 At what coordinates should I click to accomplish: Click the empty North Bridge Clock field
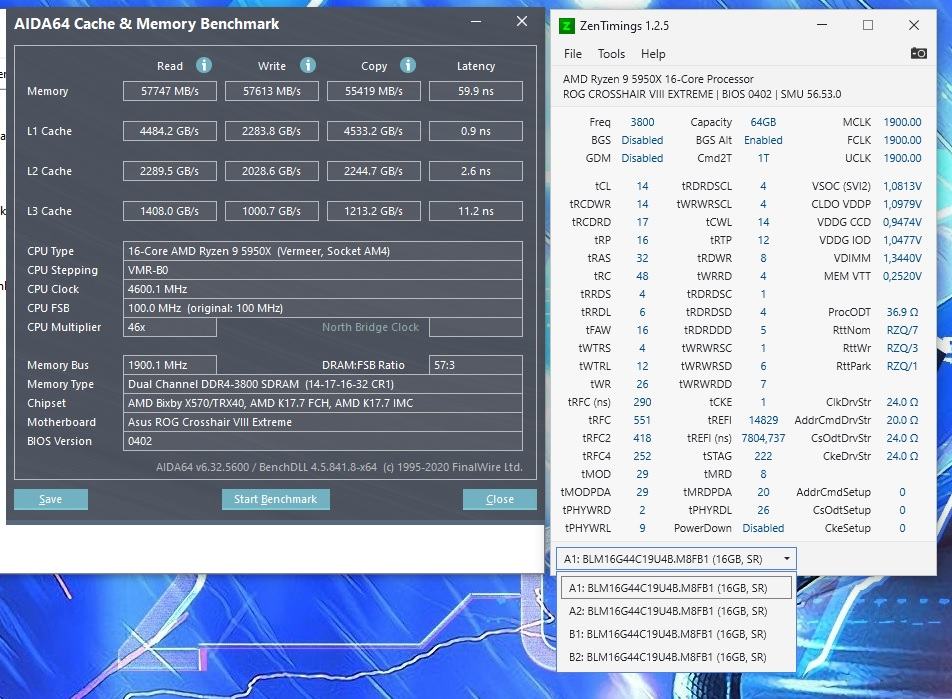[476, 327]
